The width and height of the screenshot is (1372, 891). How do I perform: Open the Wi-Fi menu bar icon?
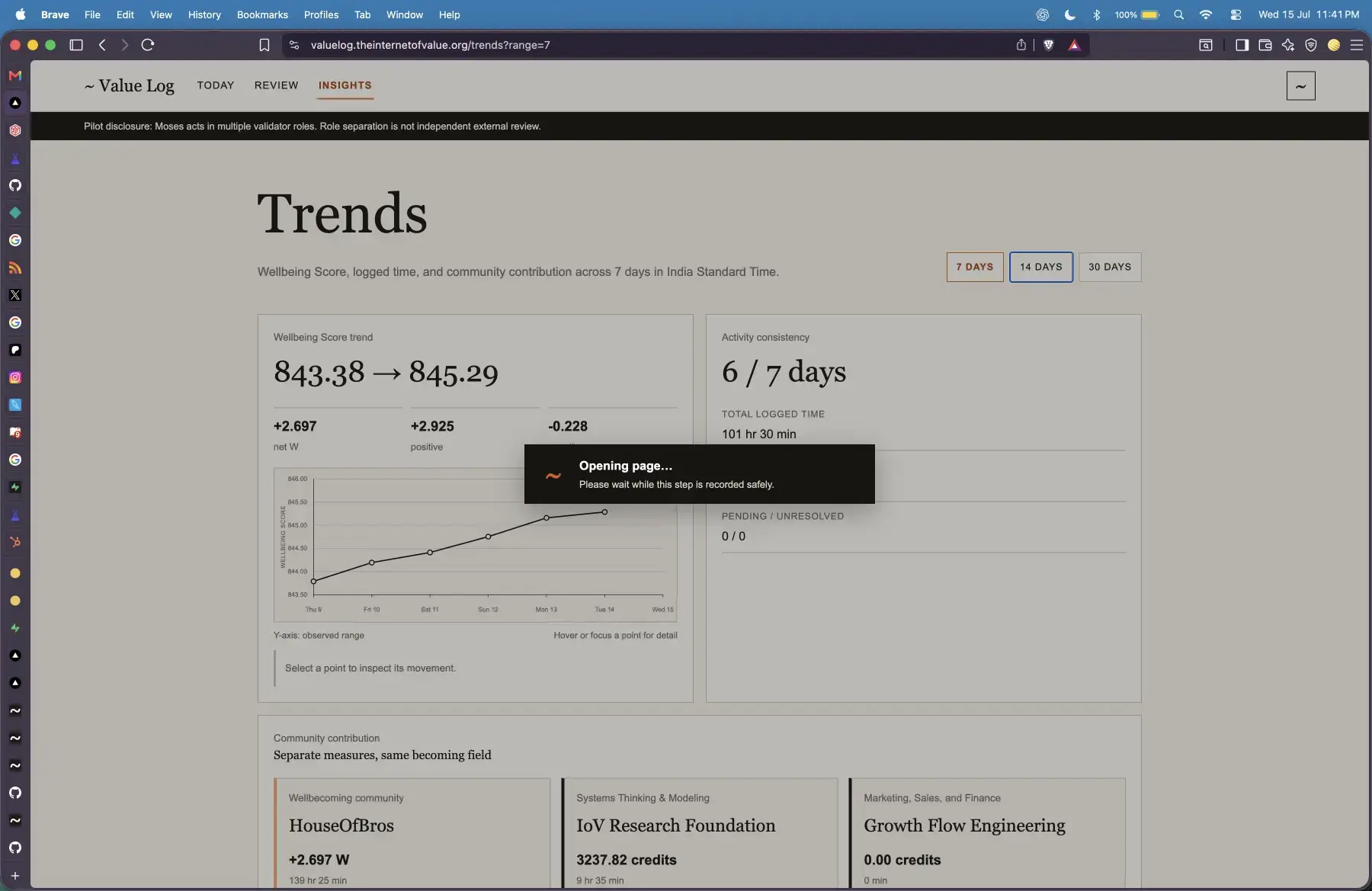[1206, 14]
